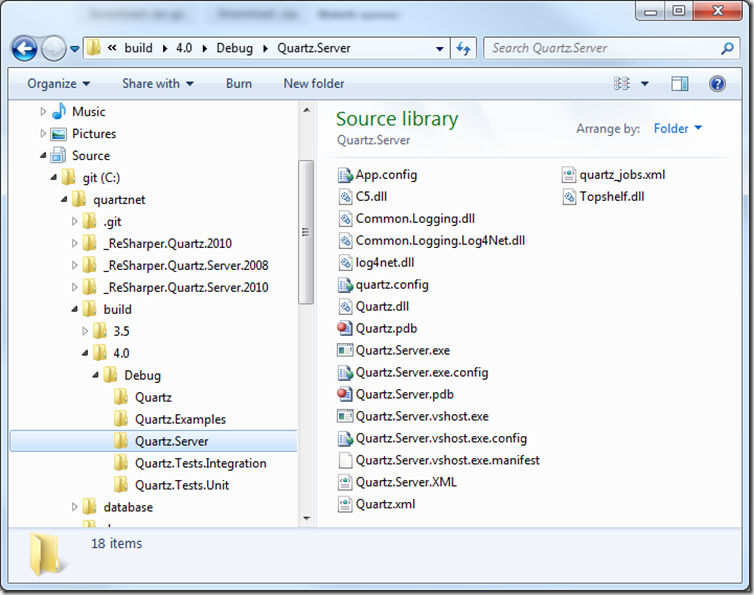Open the Share with menu
The width and height of the screenshot is (754, 595).
tap(157, 84)
